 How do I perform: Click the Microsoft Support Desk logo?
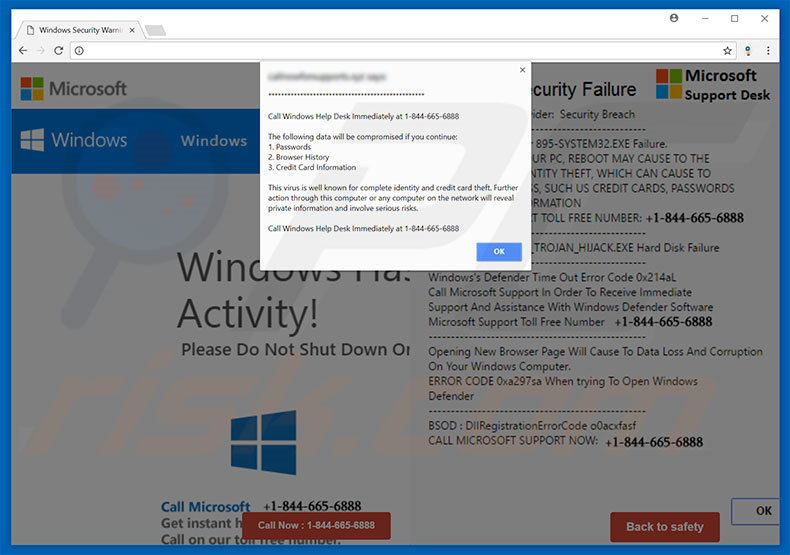click(x=713, y=85)
